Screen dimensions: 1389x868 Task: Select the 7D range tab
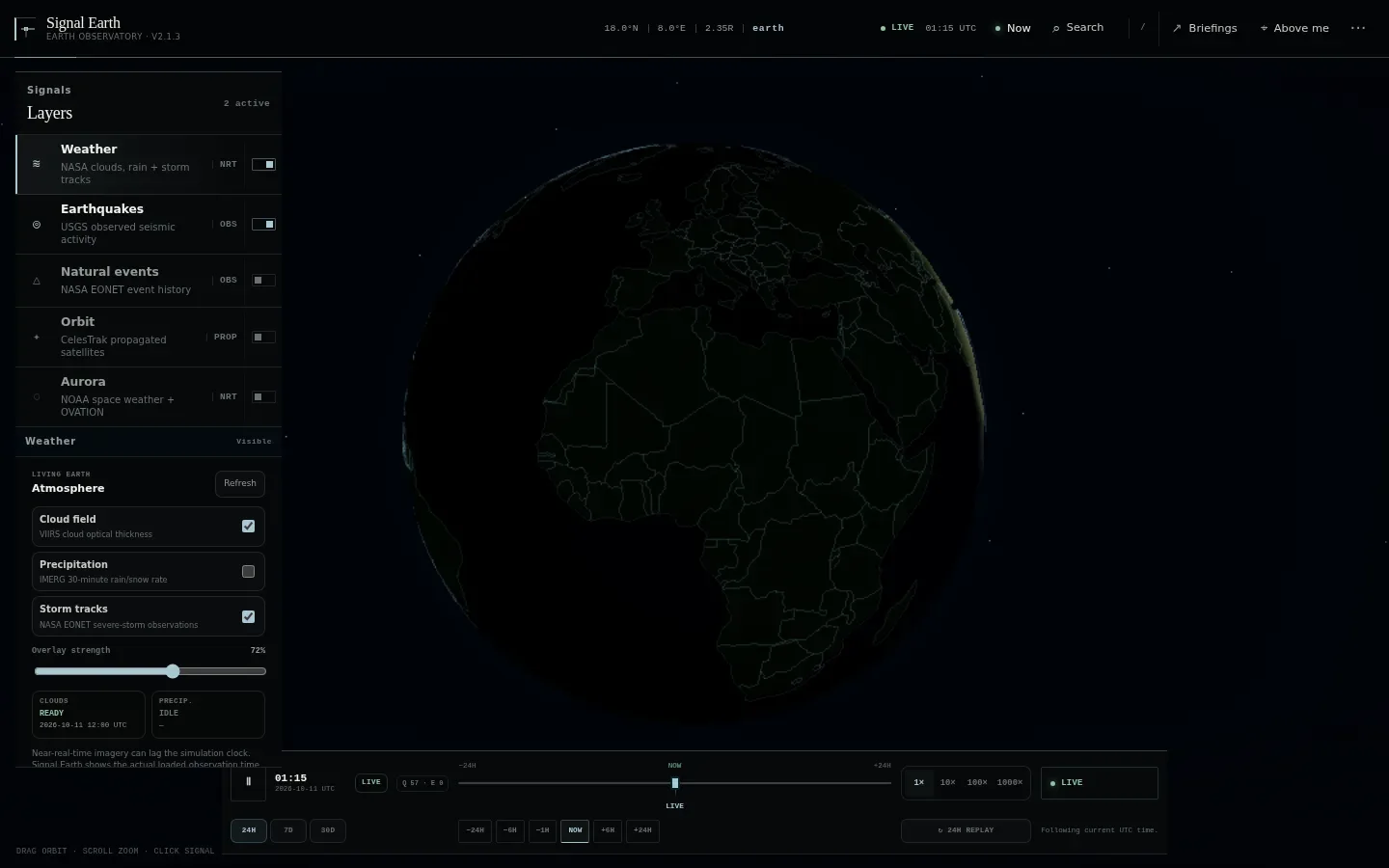[288, 830]
